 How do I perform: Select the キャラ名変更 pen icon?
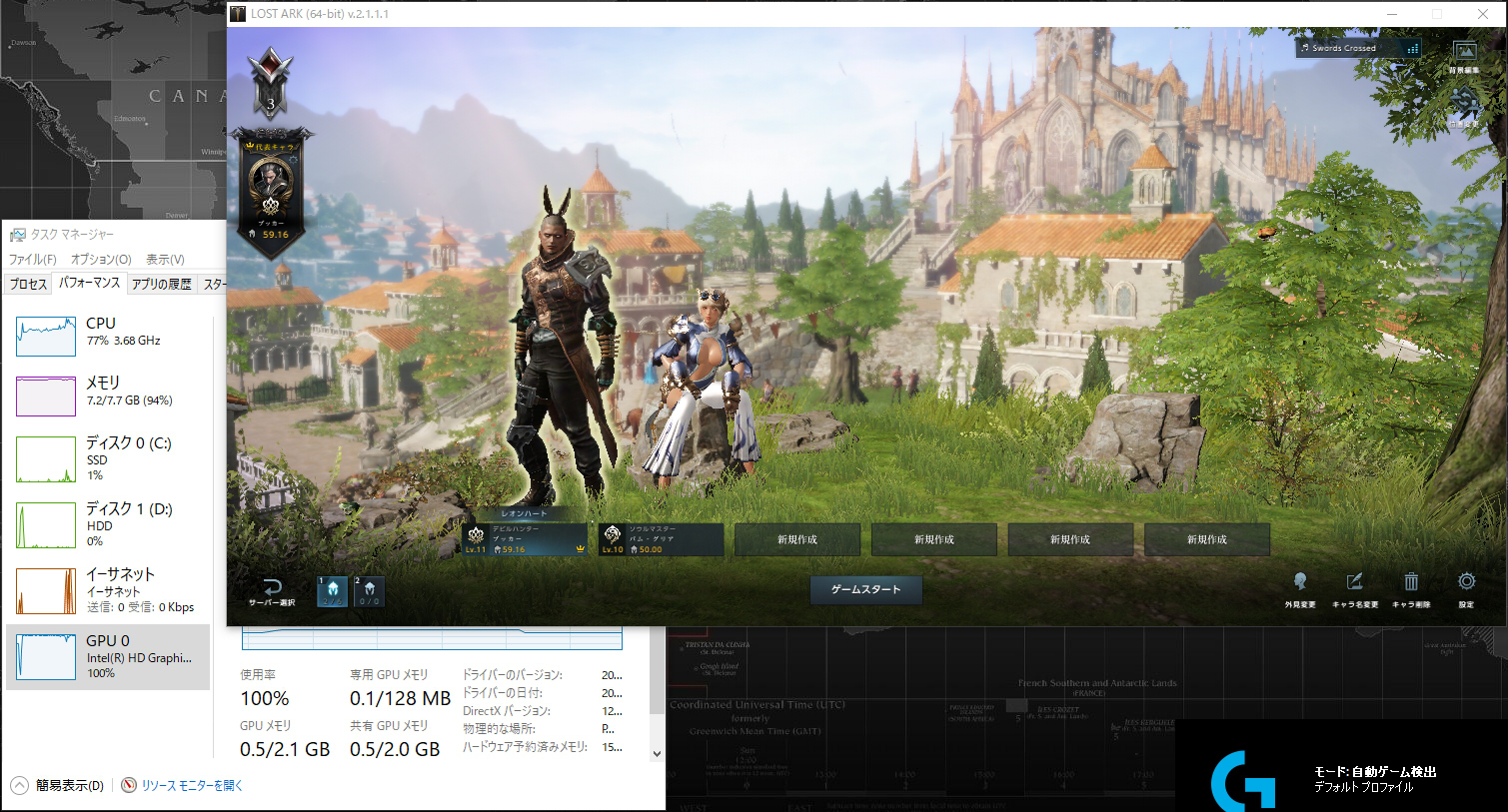click(1354, 581)
